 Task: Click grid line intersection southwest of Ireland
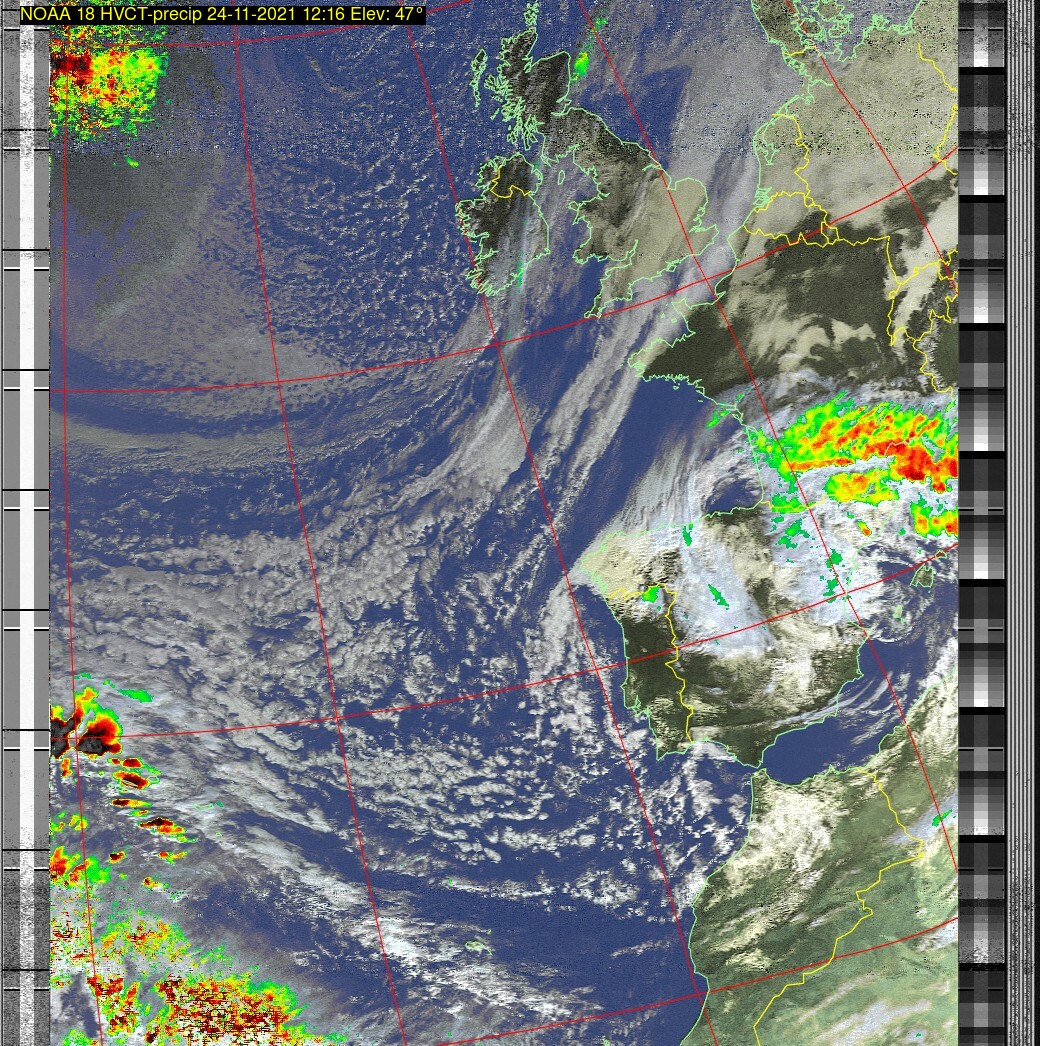pyautogui.click(x=497, y=344)
